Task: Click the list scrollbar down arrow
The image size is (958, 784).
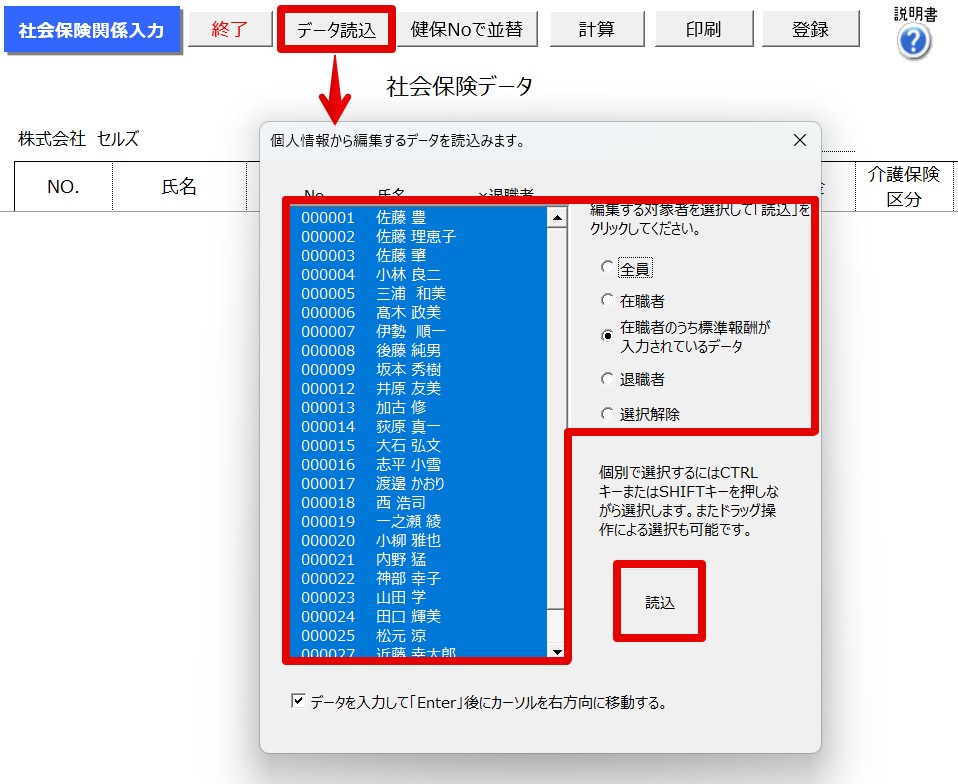Action: [x=557, y=652]
